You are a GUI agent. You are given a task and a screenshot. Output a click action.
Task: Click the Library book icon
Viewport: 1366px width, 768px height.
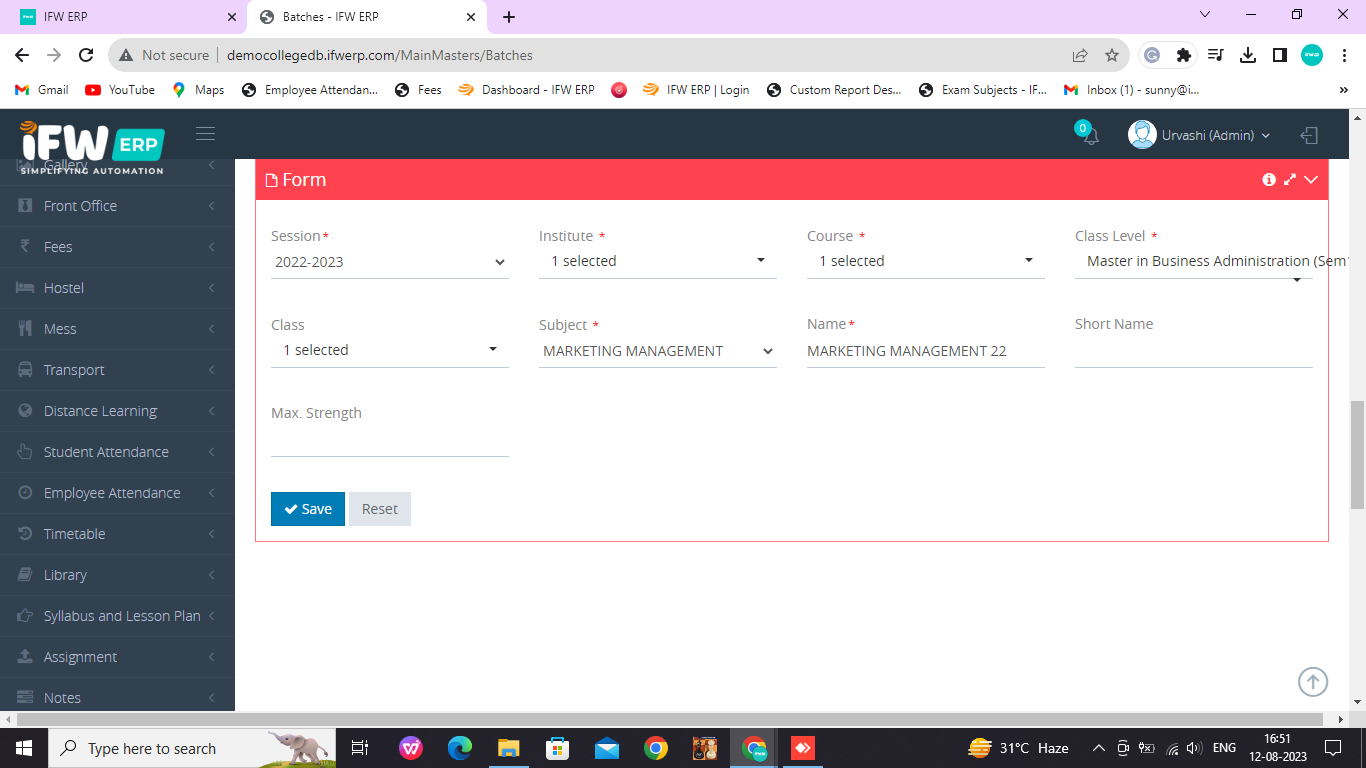25,575
